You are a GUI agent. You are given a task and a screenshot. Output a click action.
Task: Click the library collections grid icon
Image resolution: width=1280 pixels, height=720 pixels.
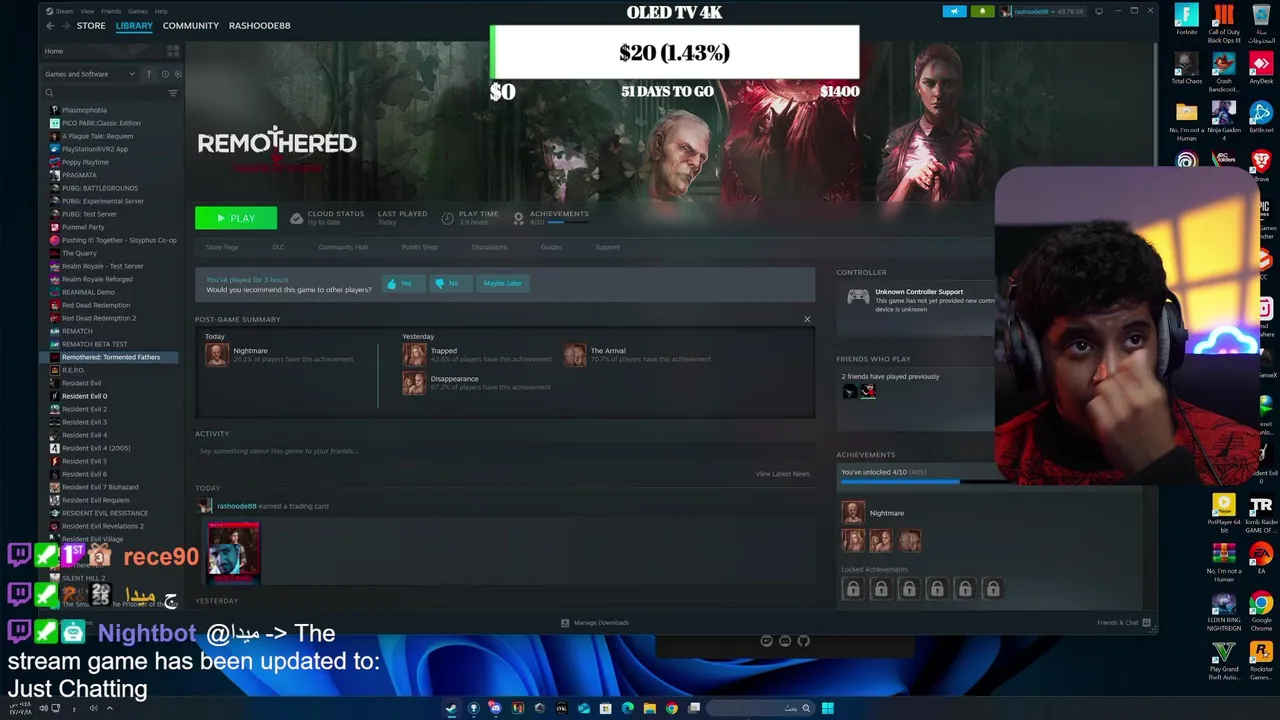pos(173,51)
